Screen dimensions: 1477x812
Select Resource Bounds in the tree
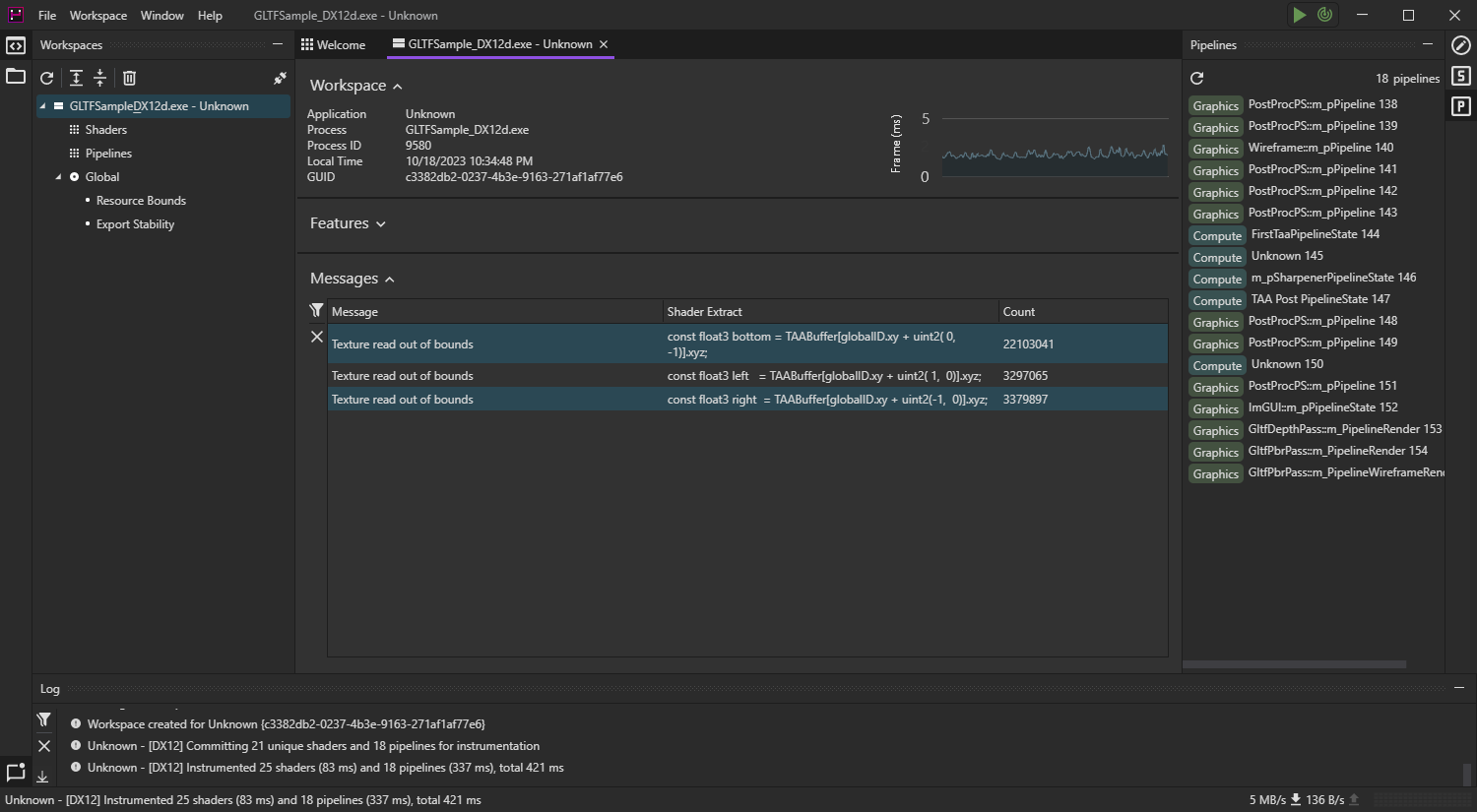click(x=141, y=201)
